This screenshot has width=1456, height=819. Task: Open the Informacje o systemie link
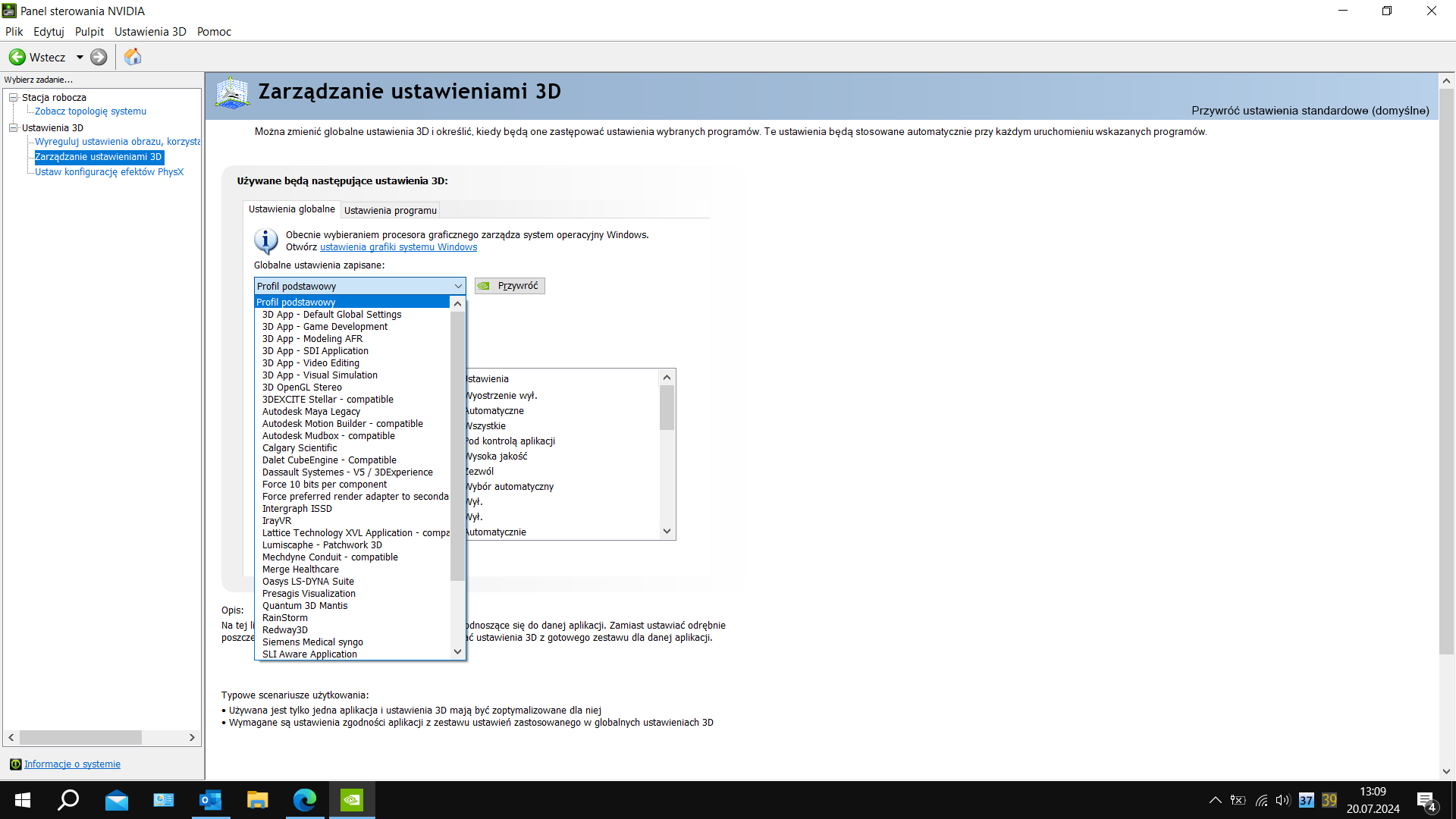(x=72, y=764)
